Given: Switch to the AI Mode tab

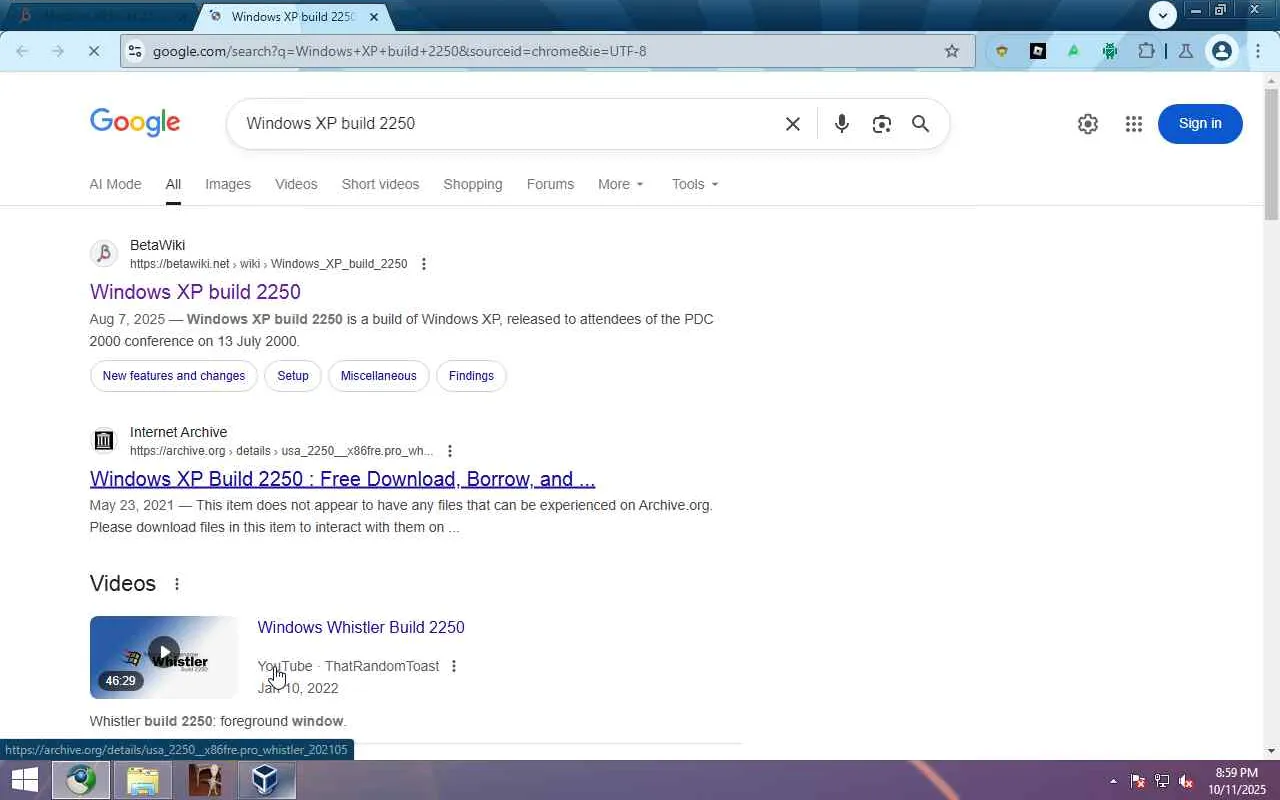Looking at the screenshot, I should [x=115, y=184].
